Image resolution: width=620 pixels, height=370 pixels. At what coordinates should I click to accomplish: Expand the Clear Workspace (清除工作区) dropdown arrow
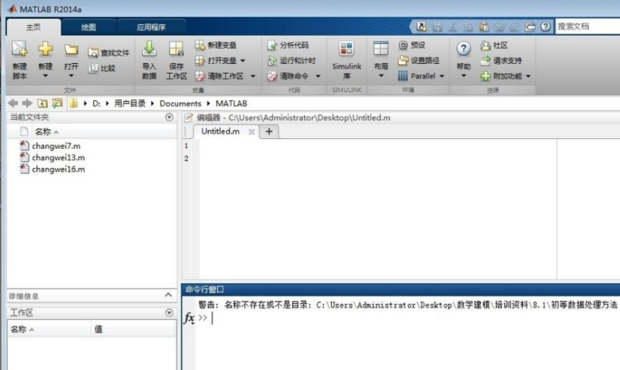[x=253, y=76]
